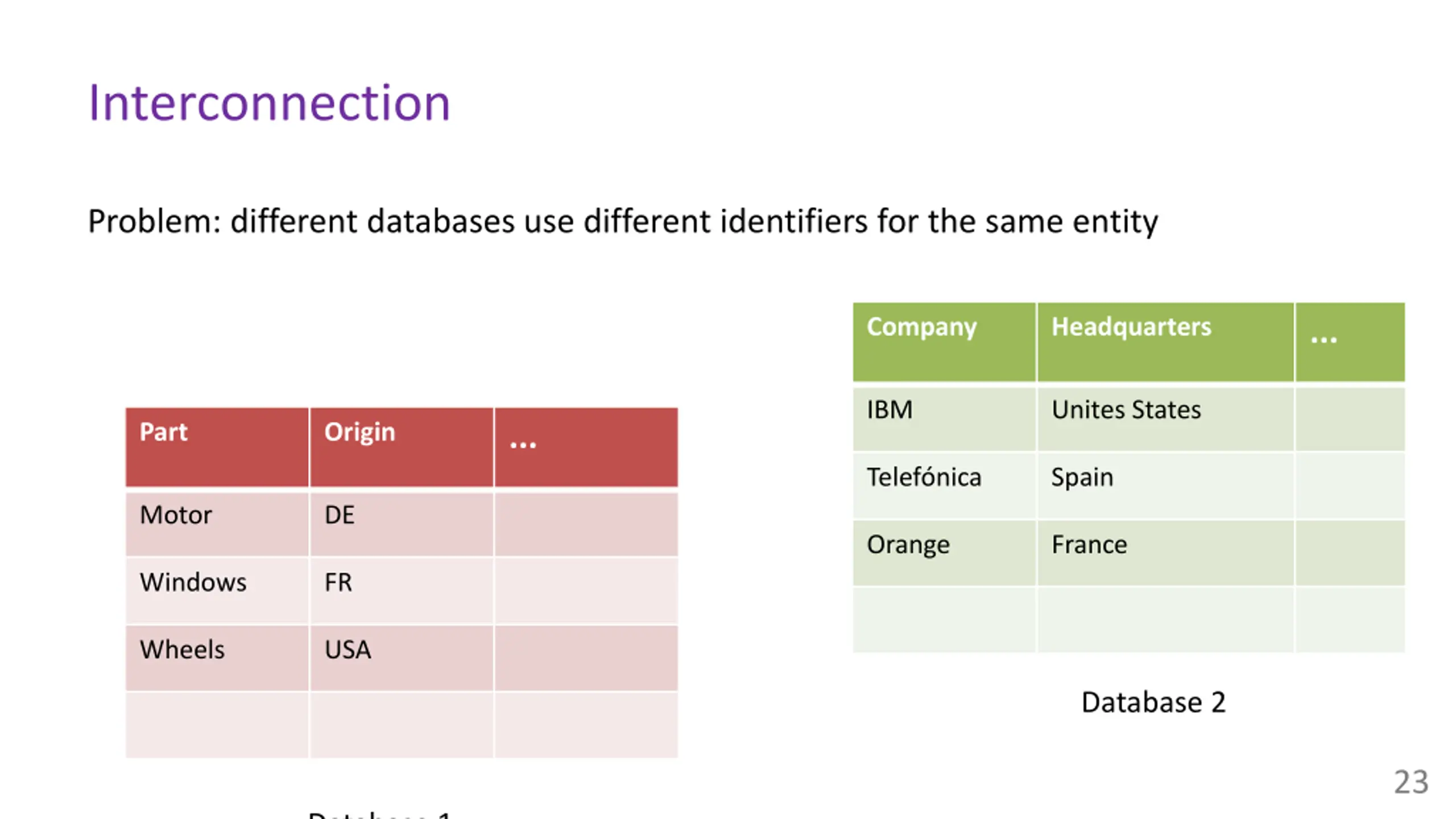Screen dimensions: 1456x819
Task: Select the Spain headquarters cell
Action: (x=1165, y=486)
